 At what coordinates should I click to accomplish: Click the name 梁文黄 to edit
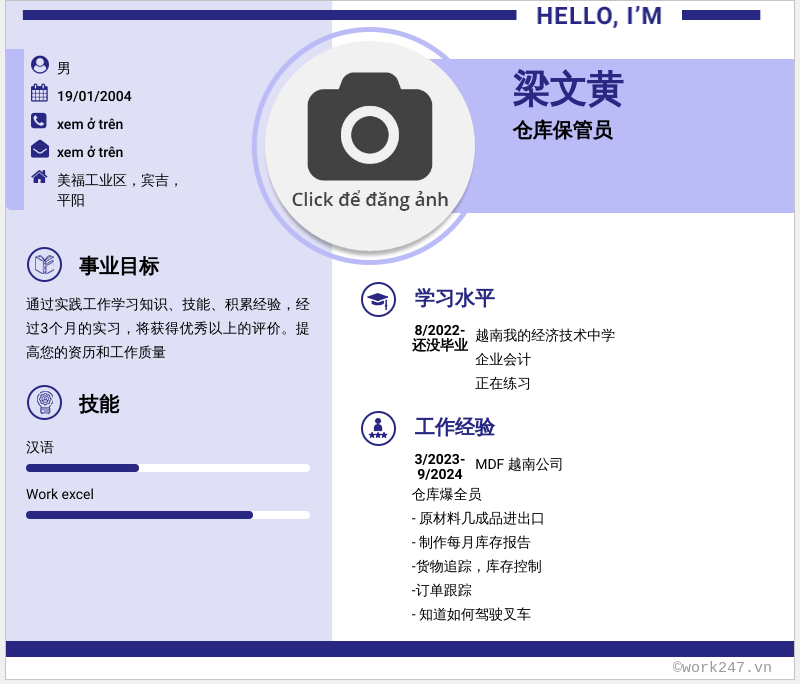click(567, 89)
